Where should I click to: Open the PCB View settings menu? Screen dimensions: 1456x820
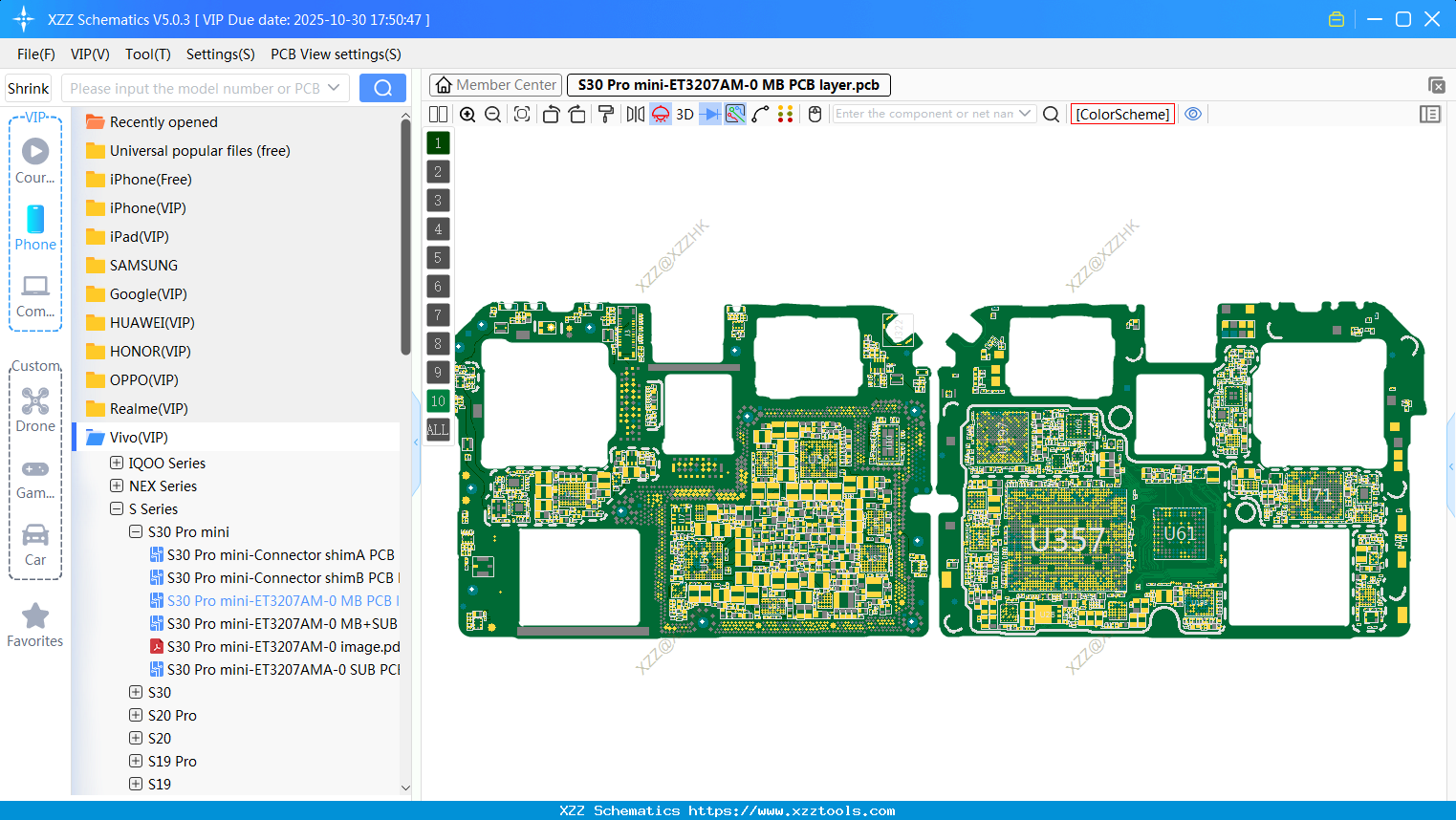coord(335,54)
